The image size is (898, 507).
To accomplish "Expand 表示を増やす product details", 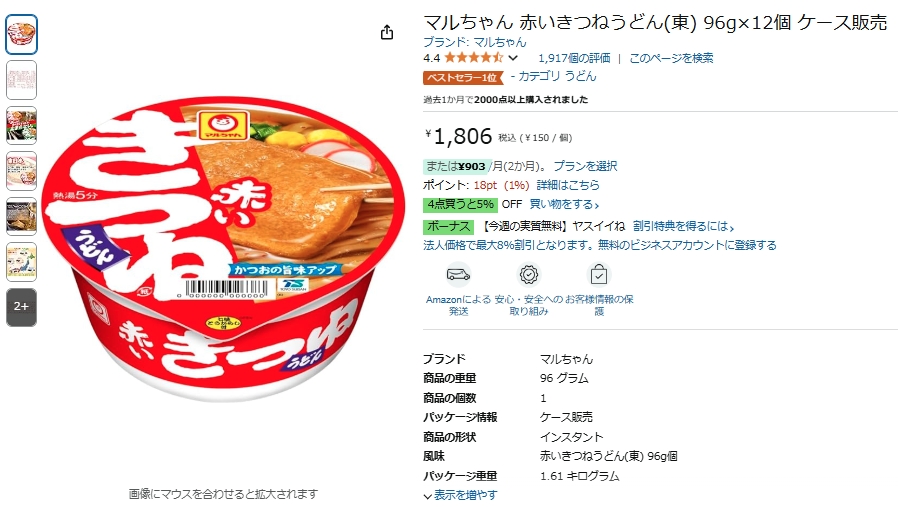I will [460, 495].
